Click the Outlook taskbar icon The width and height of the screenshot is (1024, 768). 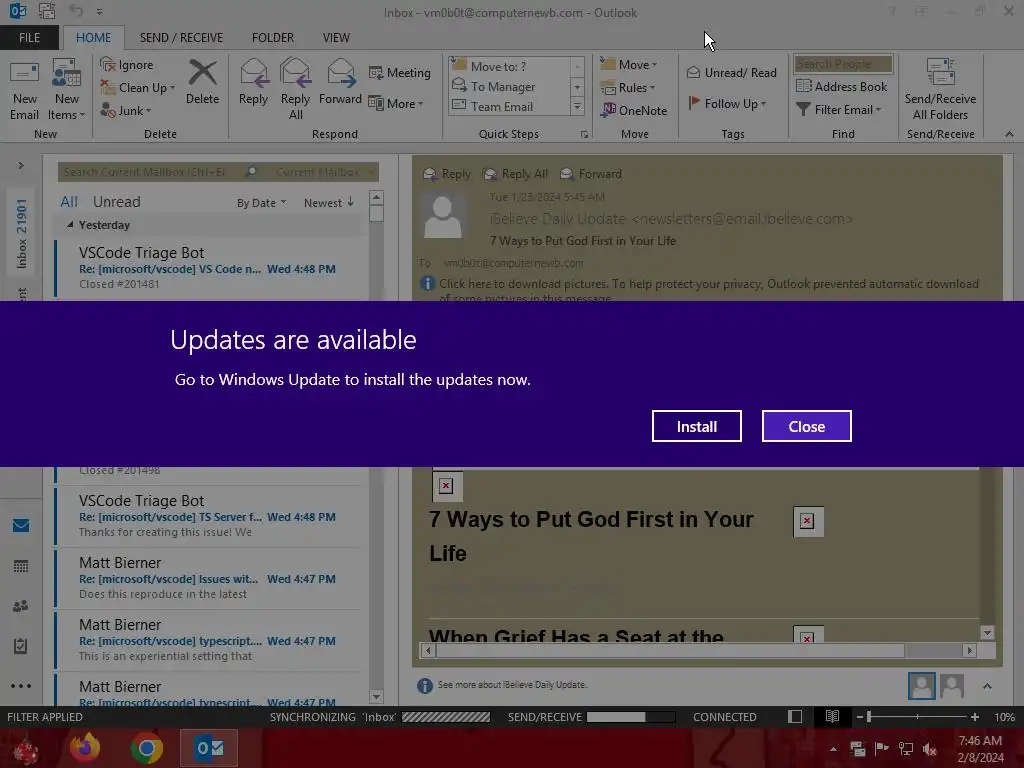click(209, 748)
